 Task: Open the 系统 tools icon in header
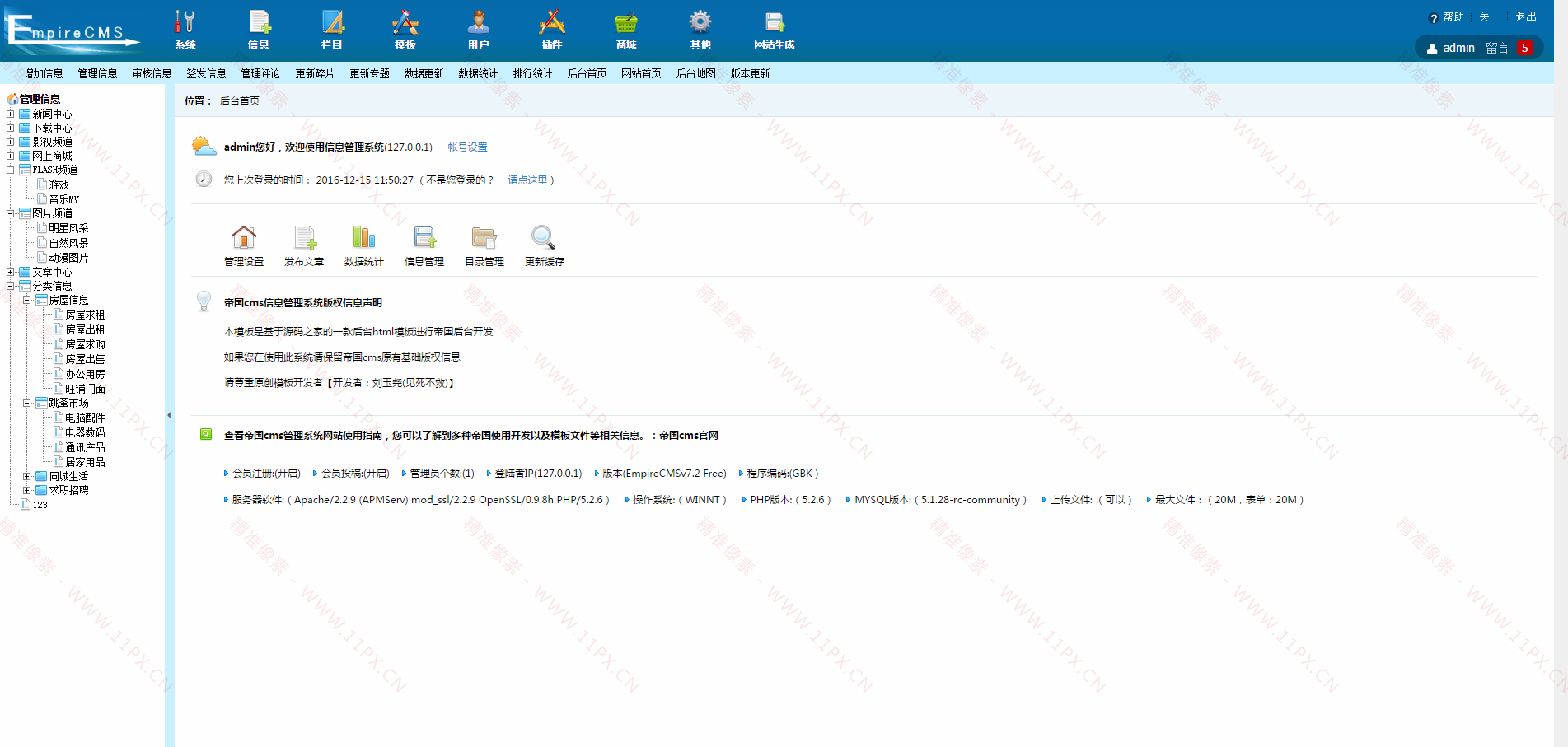(x=185, y=22)
